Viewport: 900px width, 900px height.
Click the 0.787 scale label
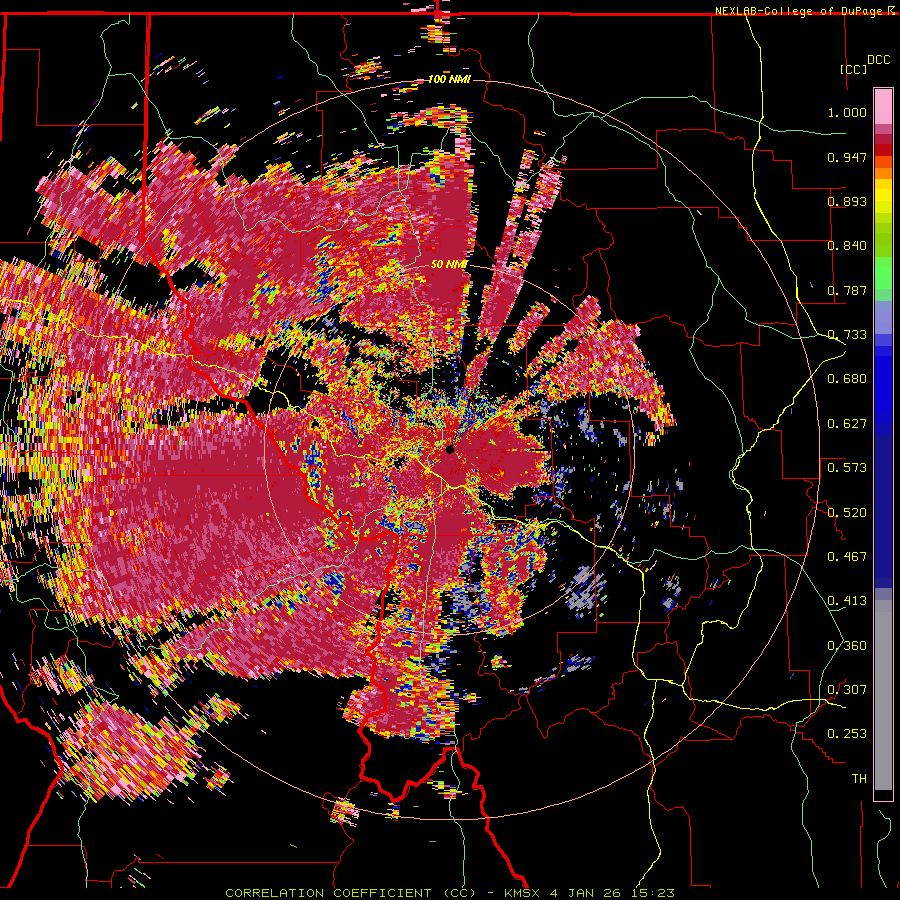coord(847,290)
